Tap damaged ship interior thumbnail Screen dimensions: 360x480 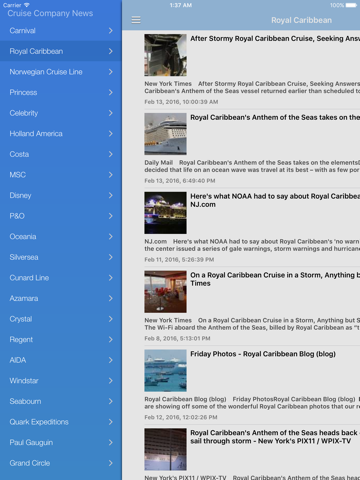coord(165,55)
